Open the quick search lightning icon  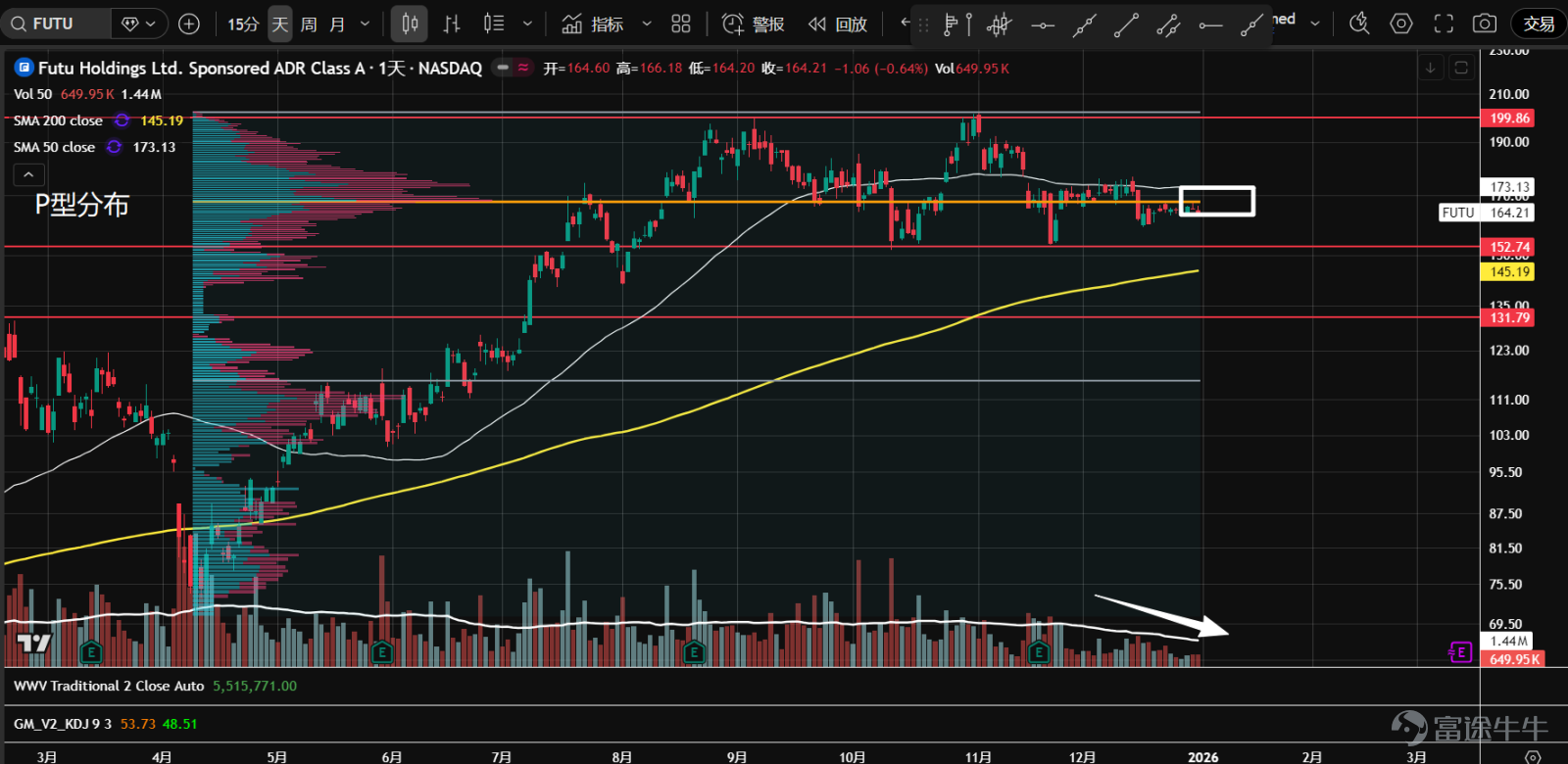pyautogui.click(x=1359, y=24)
